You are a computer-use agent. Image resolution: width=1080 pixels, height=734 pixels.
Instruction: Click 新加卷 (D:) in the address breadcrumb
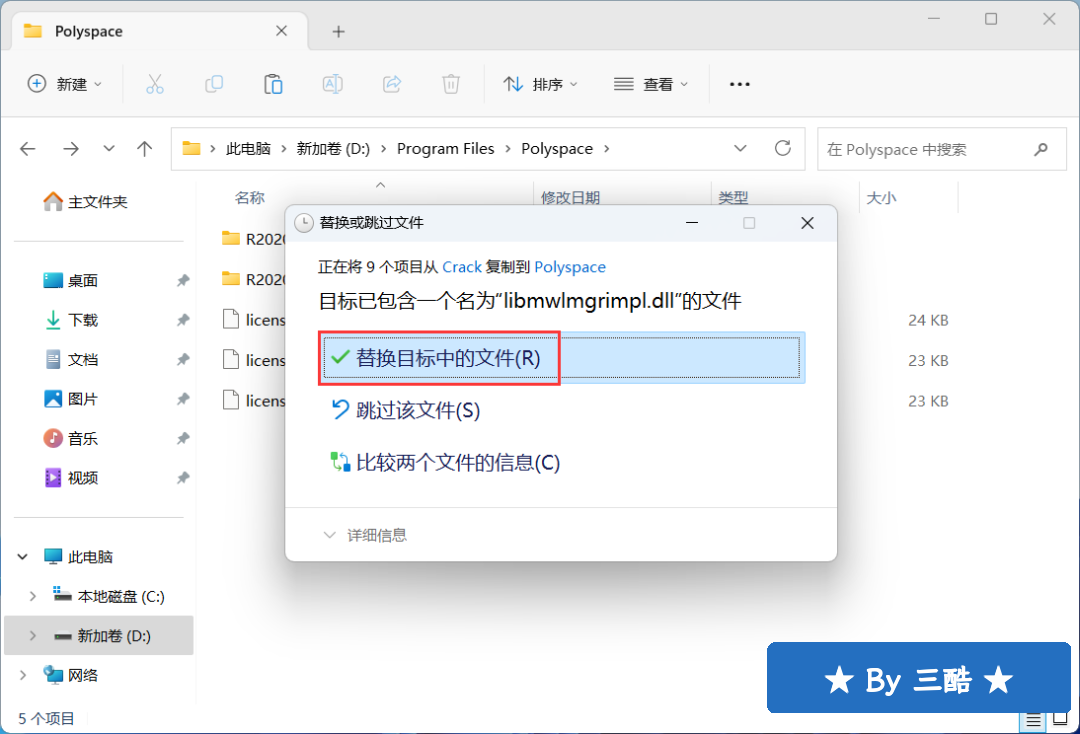coord(333,149)
